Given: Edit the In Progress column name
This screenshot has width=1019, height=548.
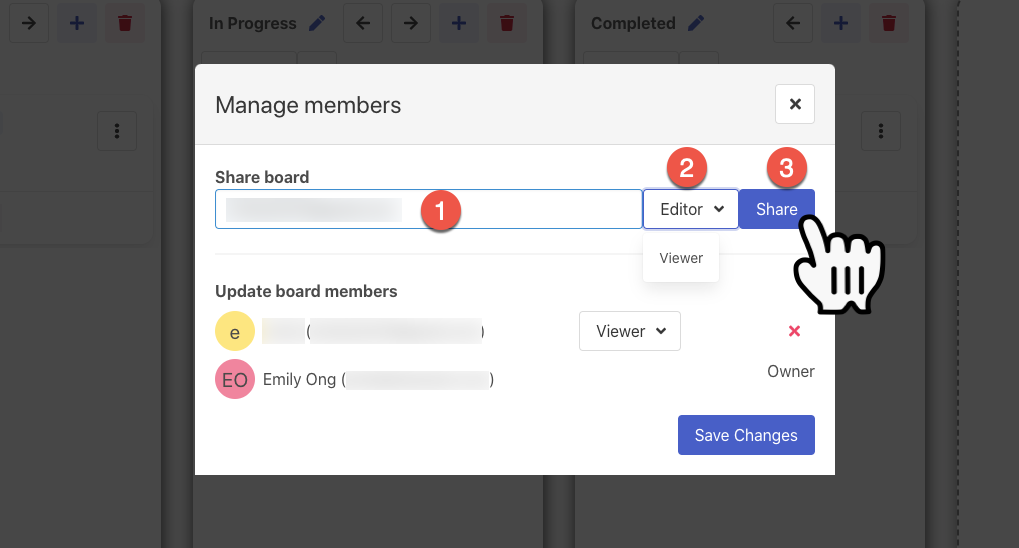Looking at the screenshot, I should (317, 23).
